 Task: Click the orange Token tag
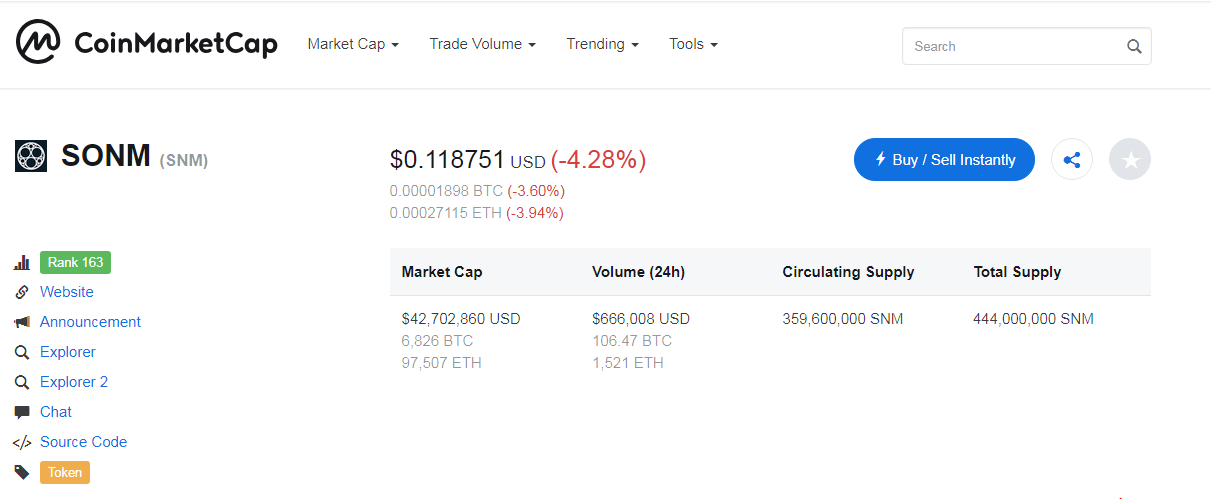click(x=65, y=472)
